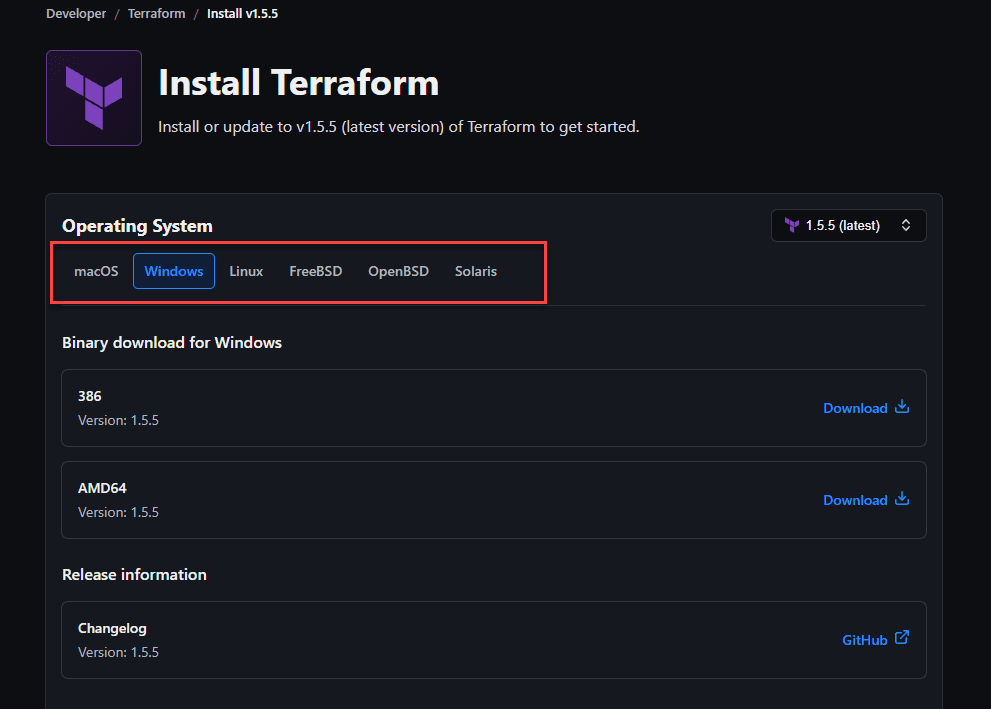Click Download link for 386 version
991x709 pixels.
point(855,408)
